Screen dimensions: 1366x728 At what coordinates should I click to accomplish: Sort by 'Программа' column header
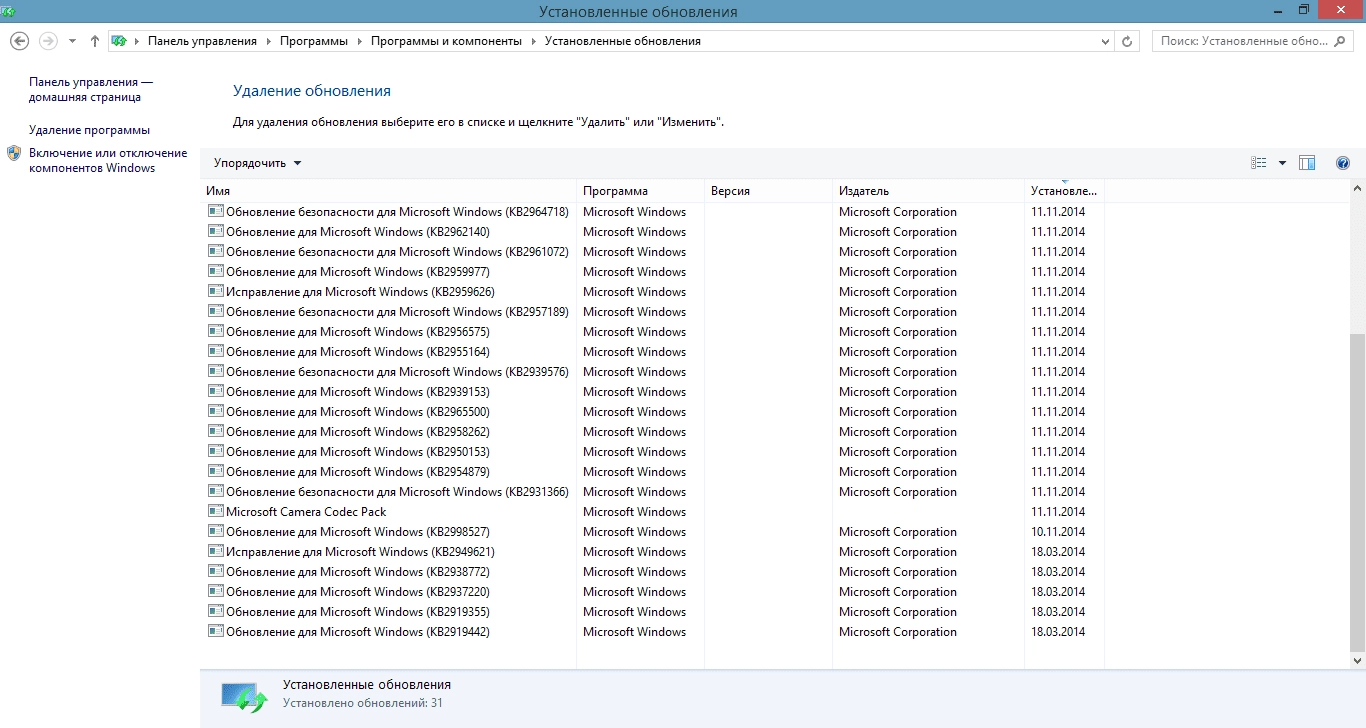(641, 190)
